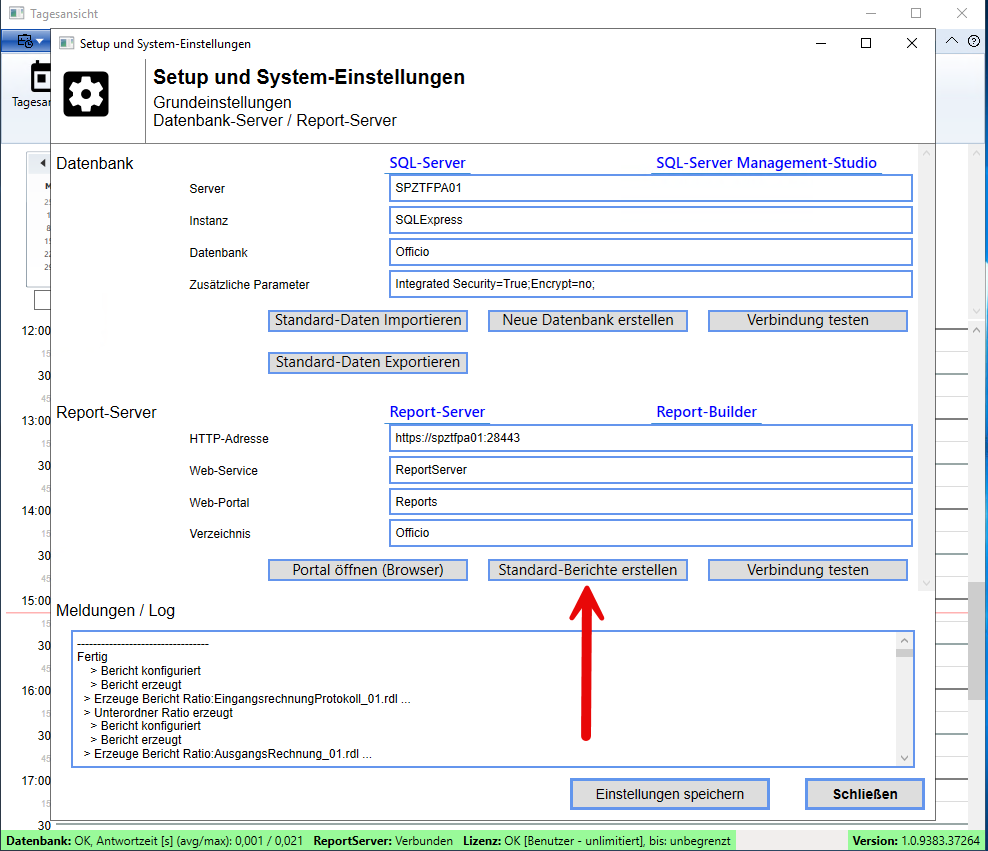Save settings with Einstellungen speichern
The height and width of the screenshot is (851, 988).
(670, 794)
